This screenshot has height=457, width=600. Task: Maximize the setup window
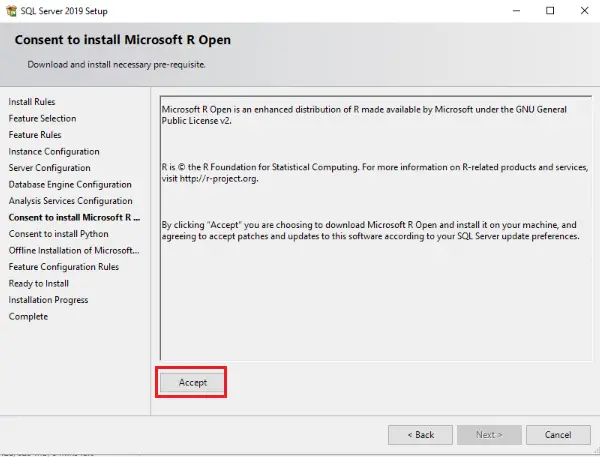(550, 11)
